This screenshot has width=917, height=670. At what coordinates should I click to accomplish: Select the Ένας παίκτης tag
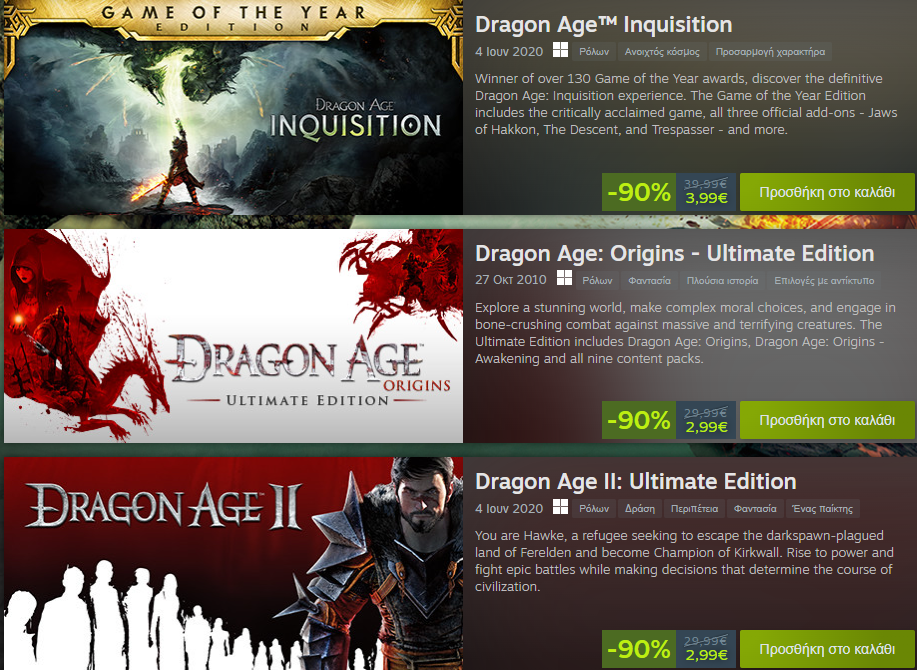[x=822, y=509]
